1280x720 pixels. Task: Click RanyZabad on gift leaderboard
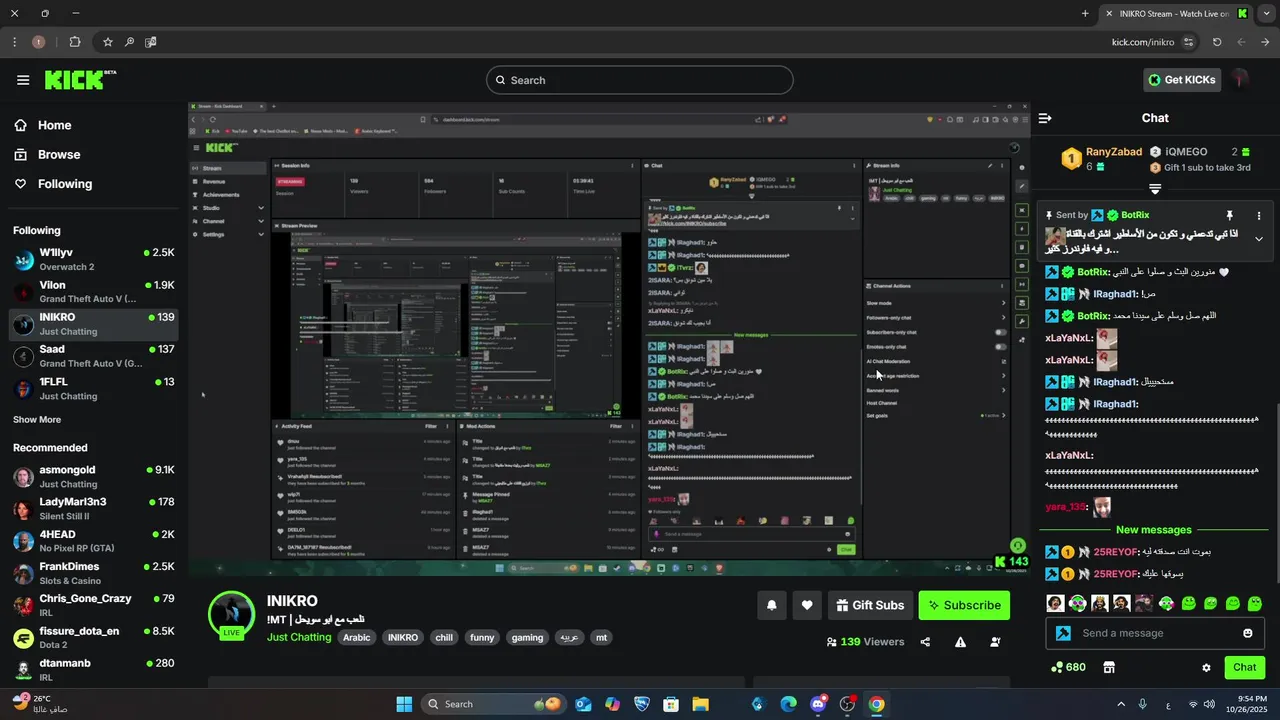point(1114,152)
